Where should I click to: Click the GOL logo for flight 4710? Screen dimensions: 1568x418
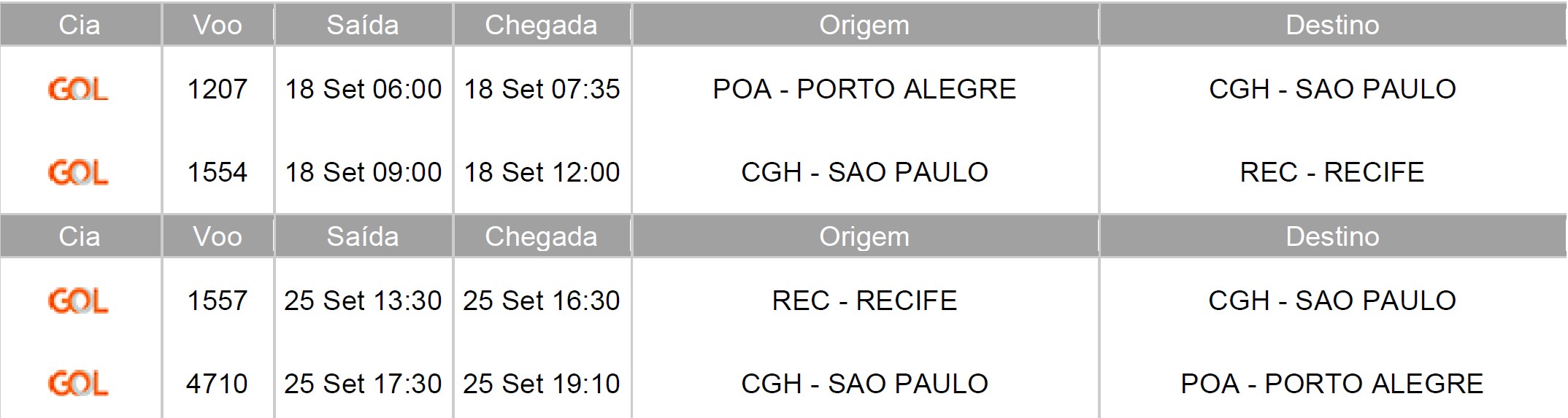point(78,384)
